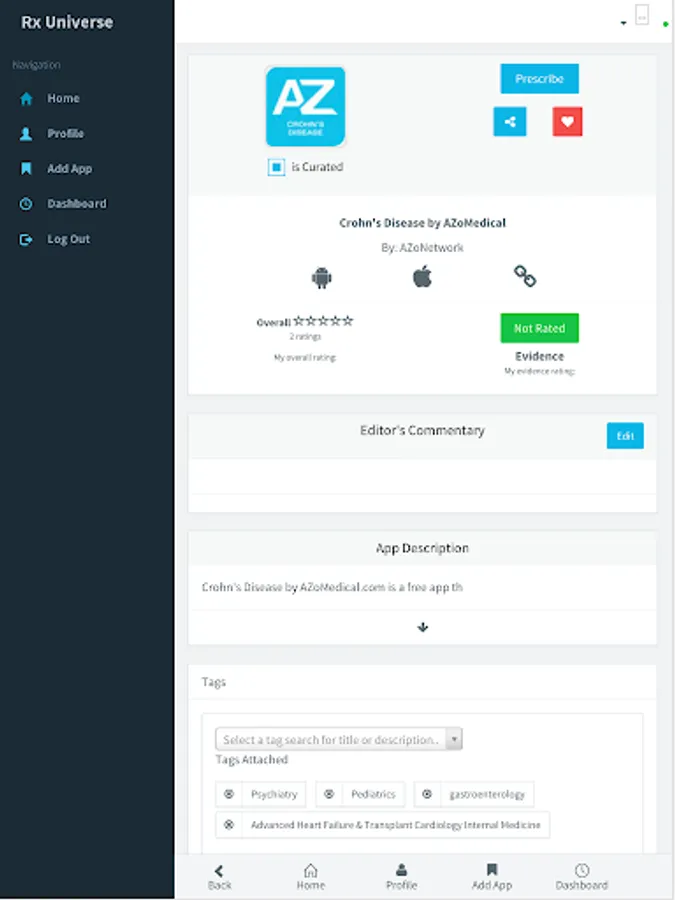
Task: Expand the app description down arrow
Action: point(423,627)
